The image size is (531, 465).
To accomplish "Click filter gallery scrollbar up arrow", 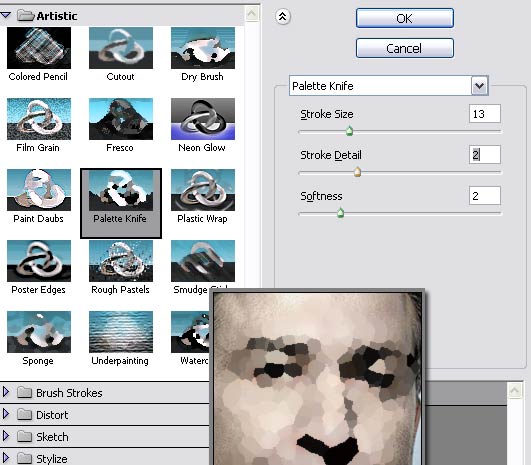I will 252,14.
